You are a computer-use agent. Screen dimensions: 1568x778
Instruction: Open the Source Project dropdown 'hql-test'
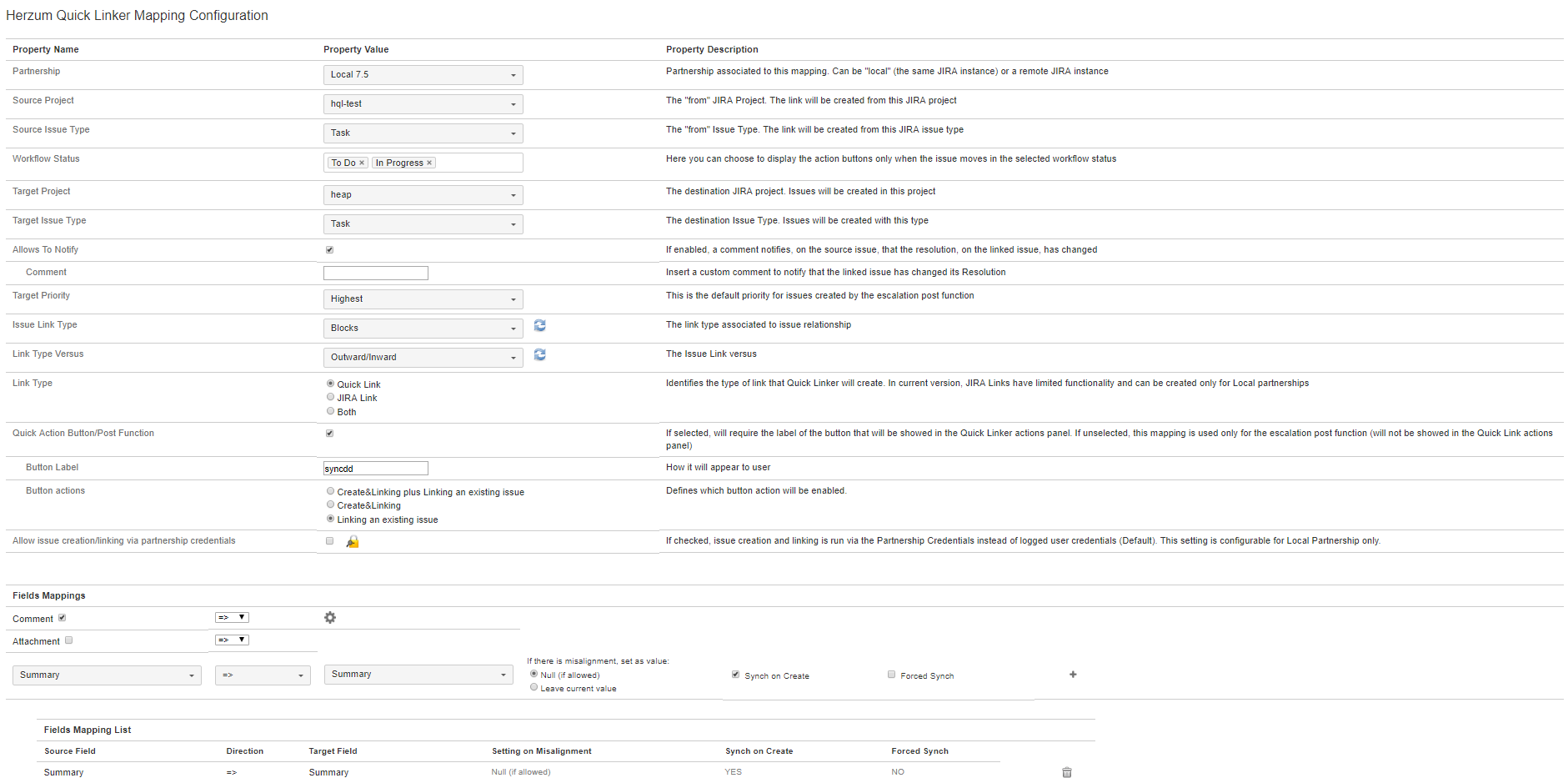click(423, 104)
